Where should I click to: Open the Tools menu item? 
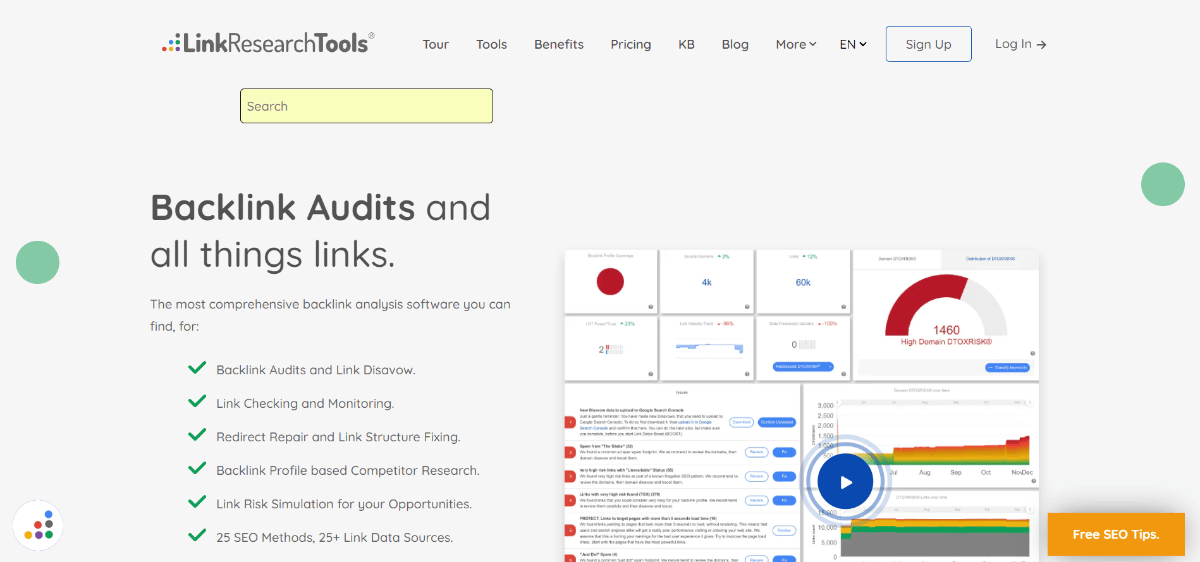[491, 44]
